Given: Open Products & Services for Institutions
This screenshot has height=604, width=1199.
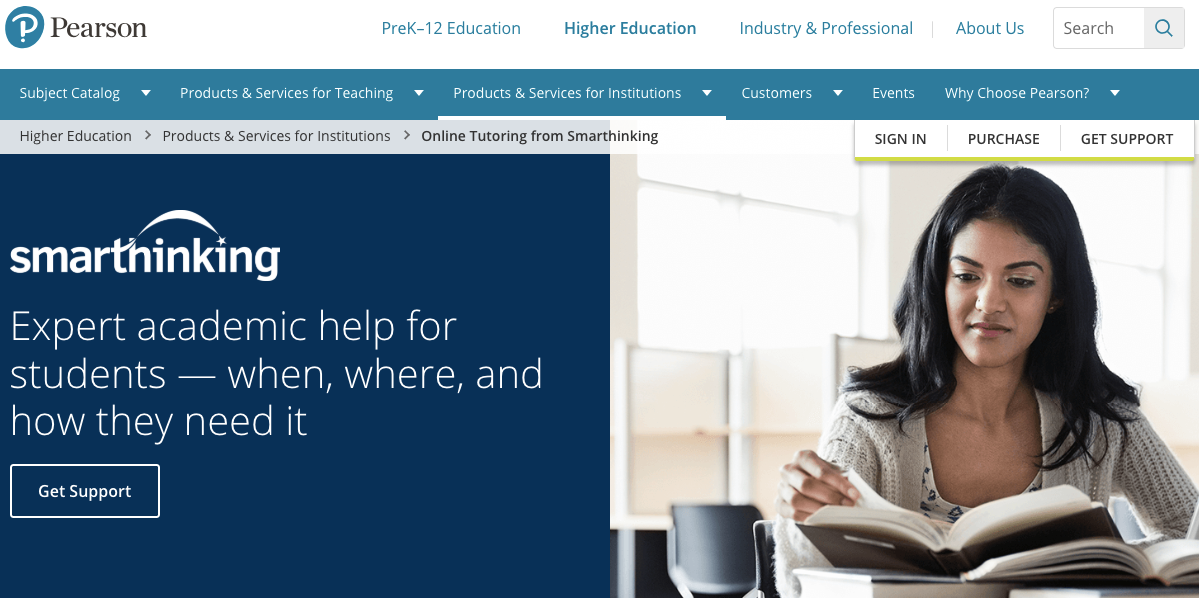Looking at the screenshot, I should pos(567,93).
